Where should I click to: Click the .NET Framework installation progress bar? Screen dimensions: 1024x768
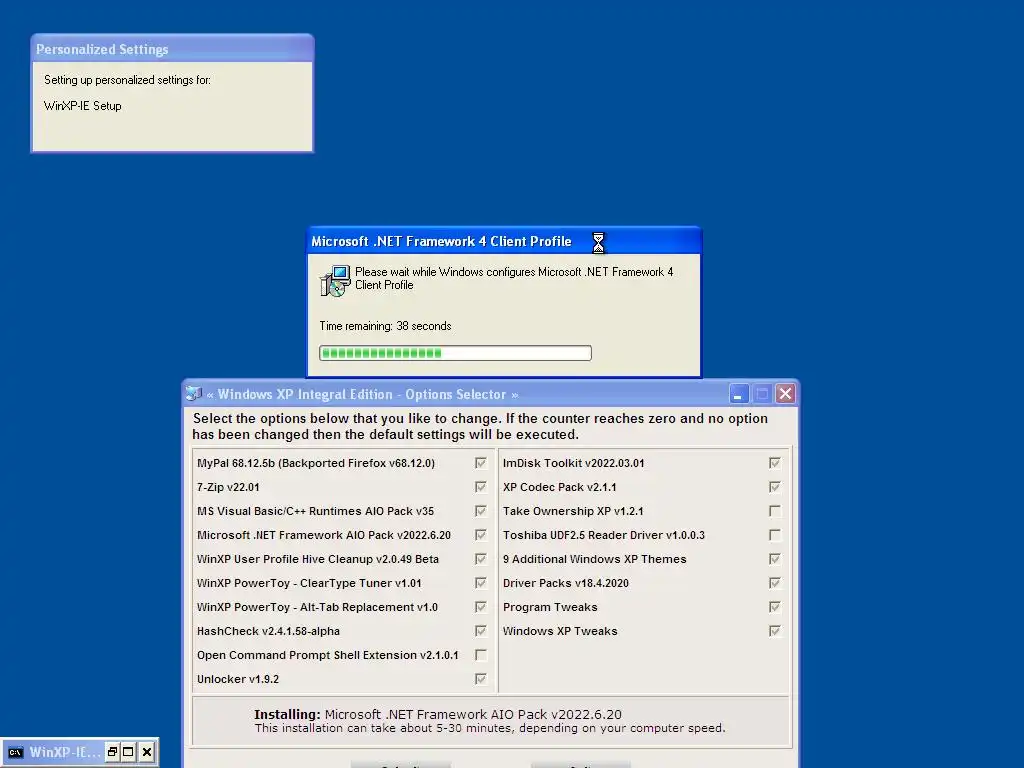tap(455, 353)
